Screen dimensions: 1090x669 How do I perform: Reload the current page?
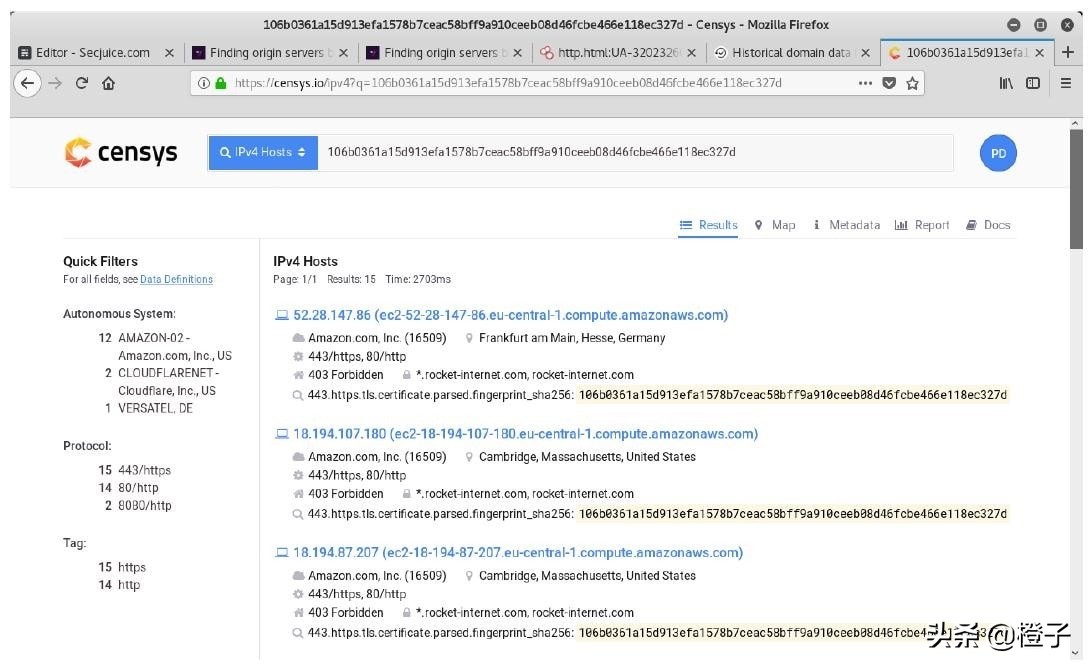[82, 84]
